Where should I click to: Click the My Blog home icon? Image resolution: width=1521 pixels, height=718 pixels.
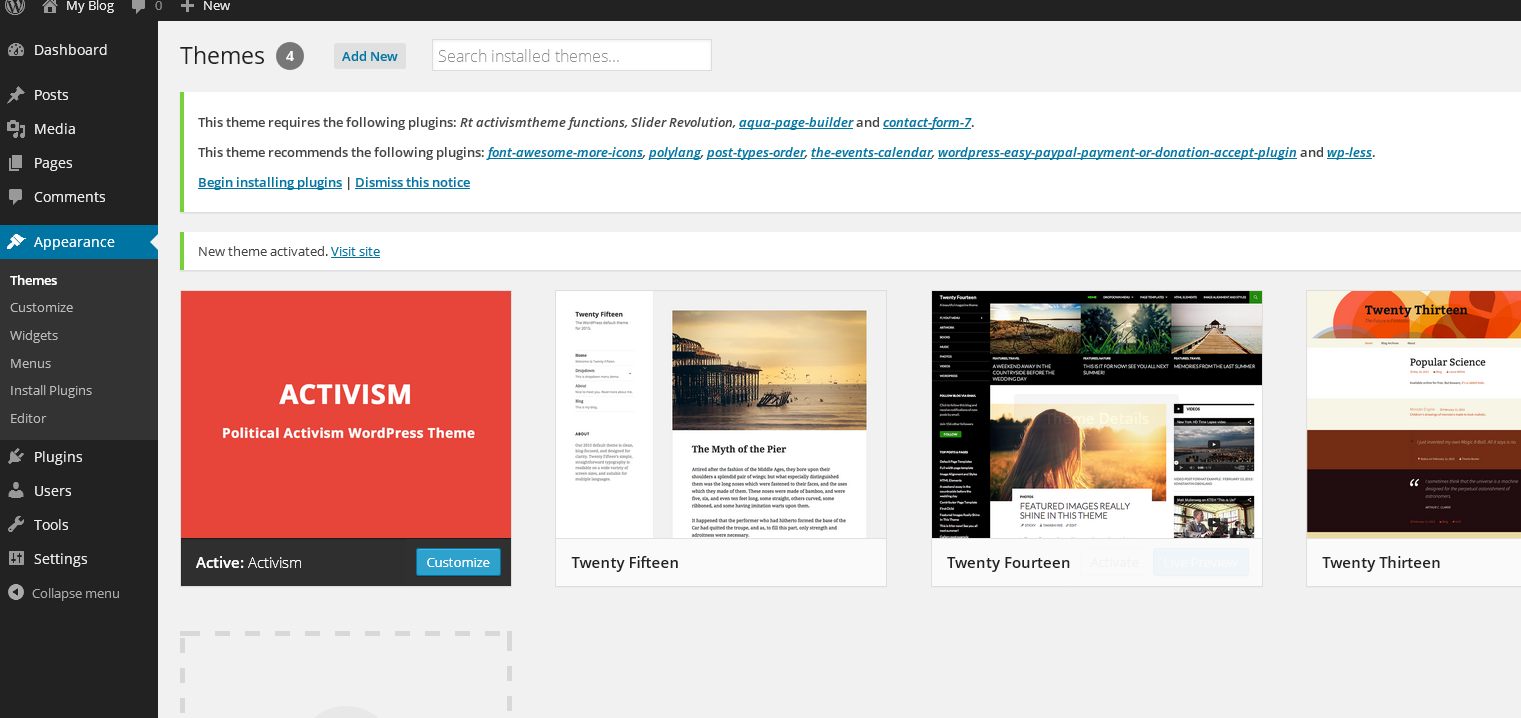point(50,7)
